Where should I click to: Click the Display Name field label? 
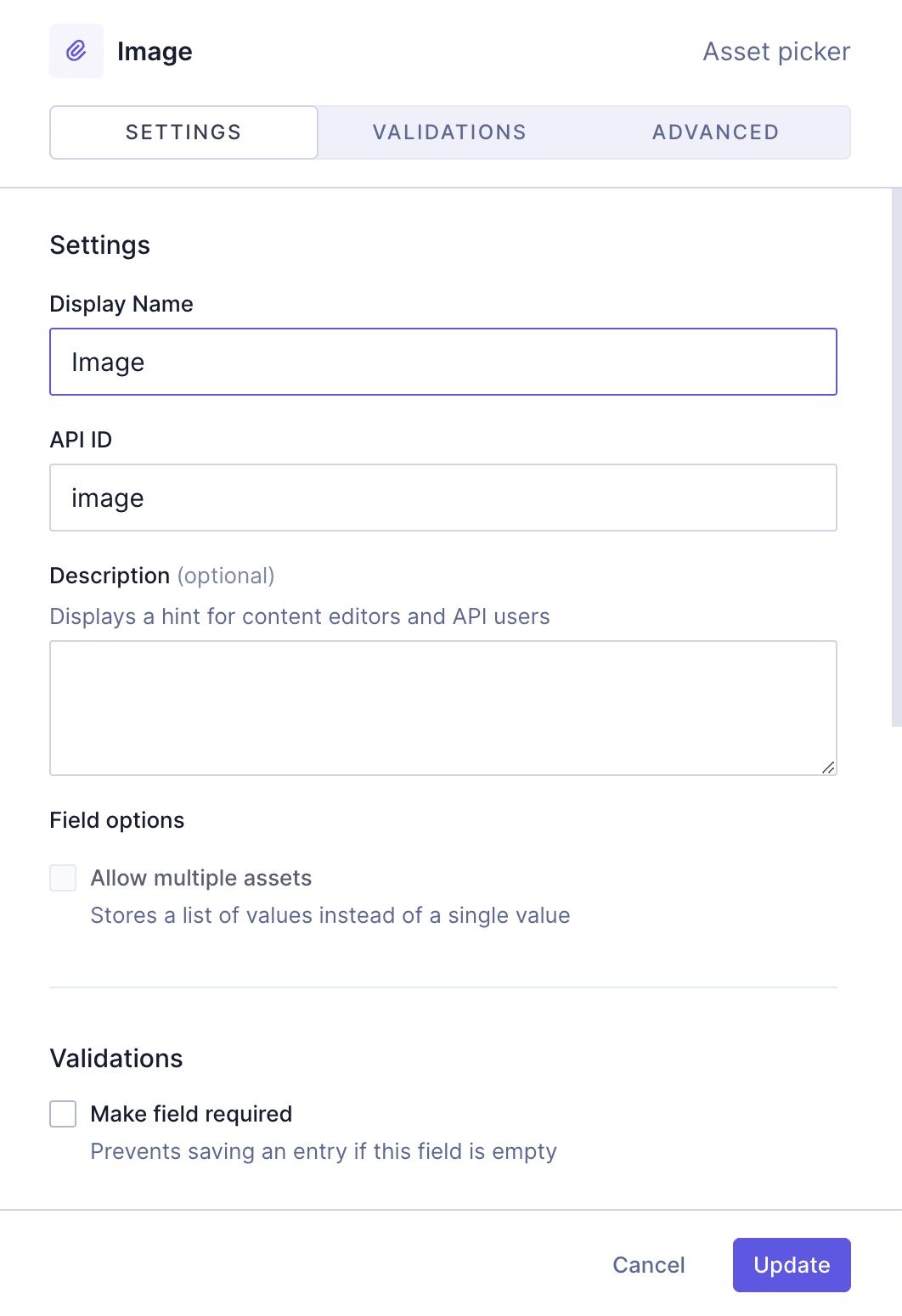121,304
